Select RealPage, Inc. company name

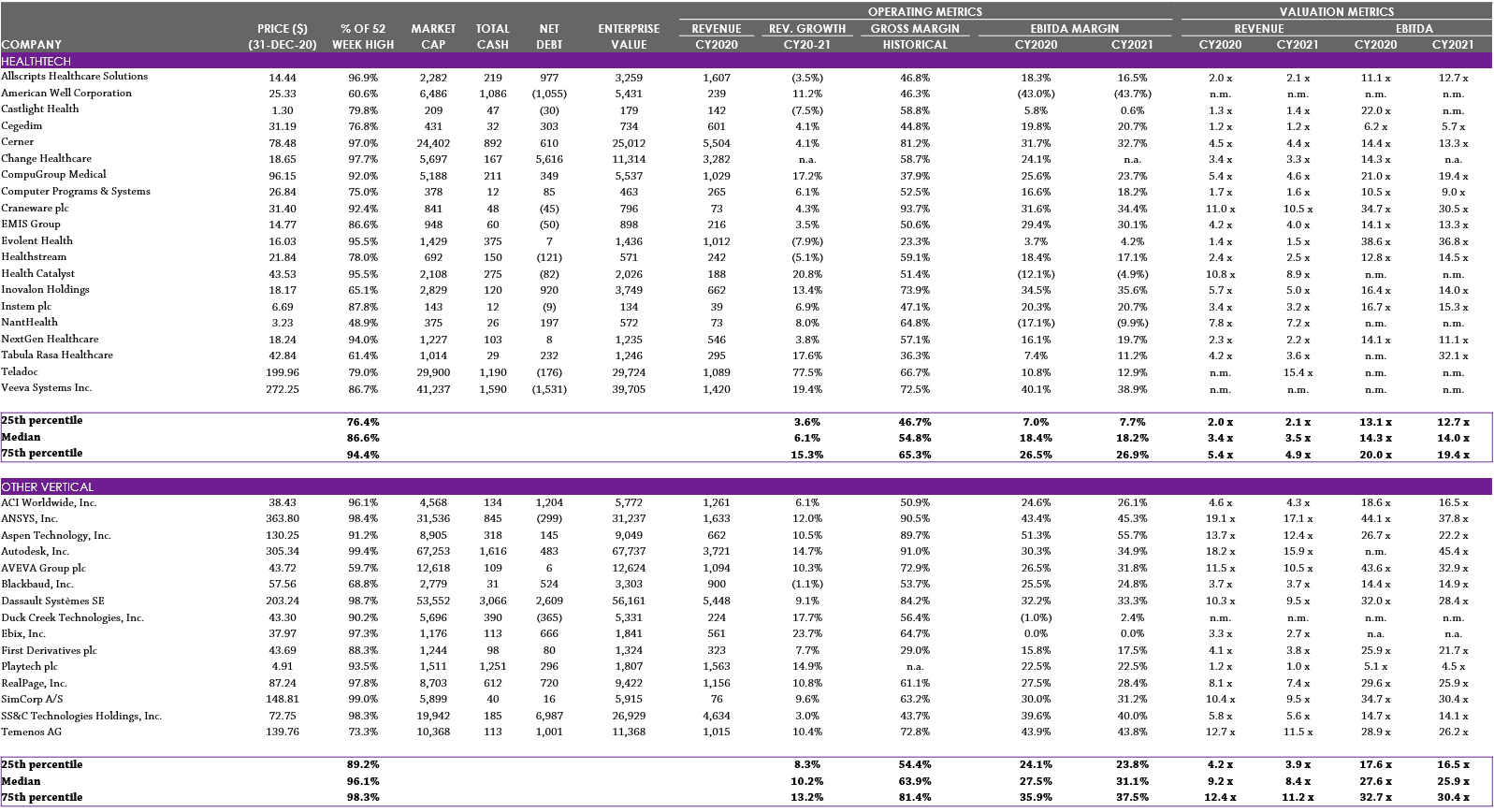pyautogui.click(x=35, y=683)
